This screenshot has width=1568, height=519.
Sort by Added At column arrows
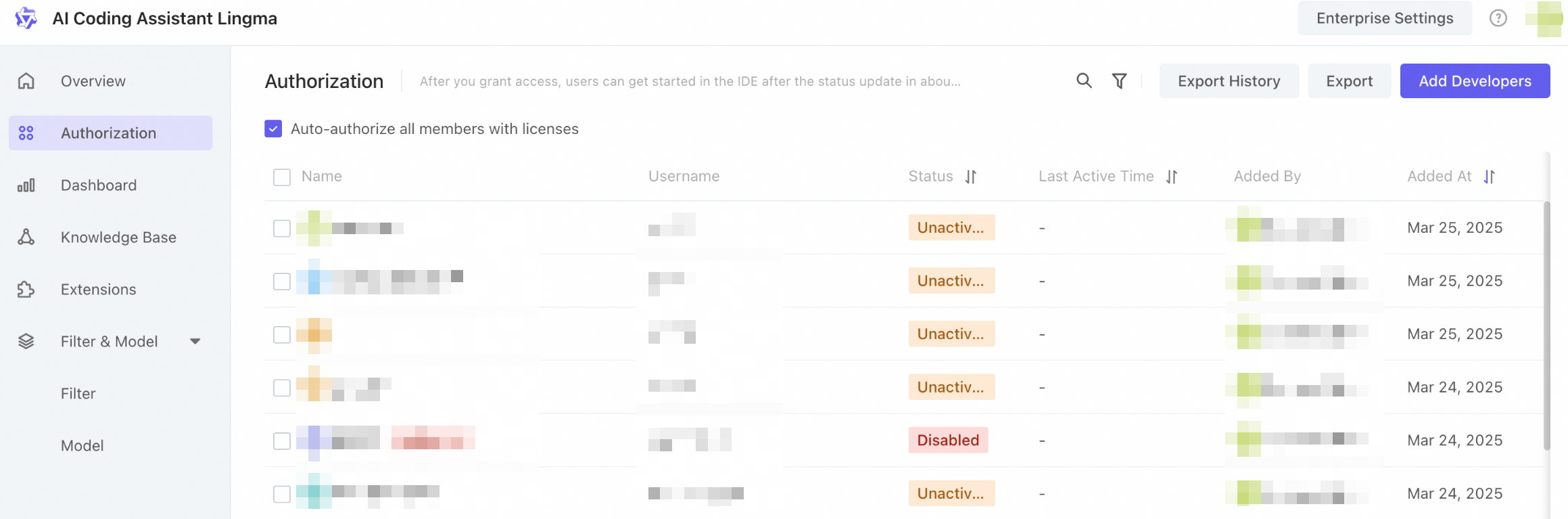click(x=1489, y=177)
